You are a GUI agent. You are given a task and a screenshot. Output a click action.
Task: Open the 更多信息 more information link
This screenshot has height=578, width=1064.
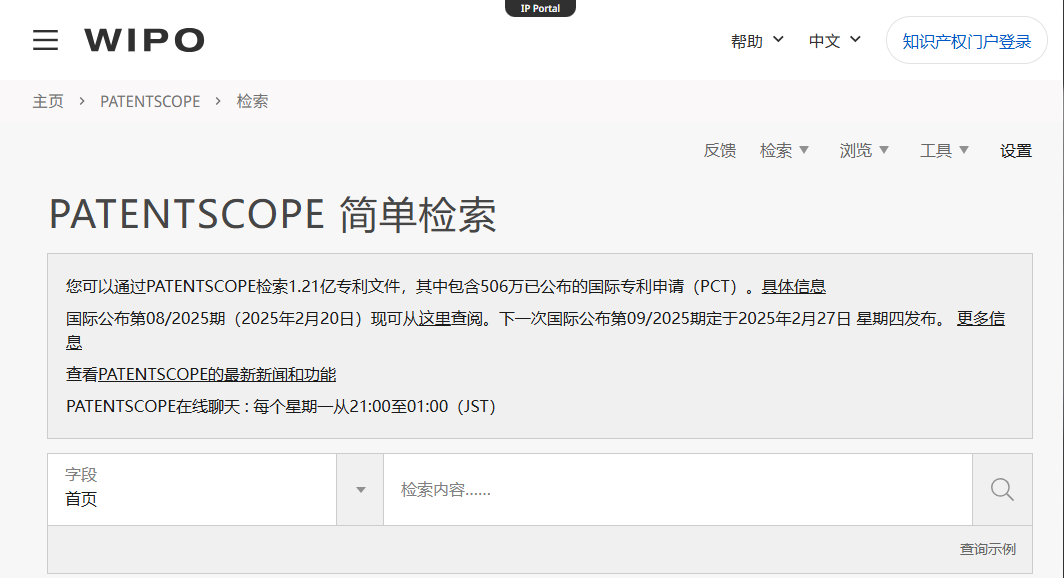click(981, 318)
